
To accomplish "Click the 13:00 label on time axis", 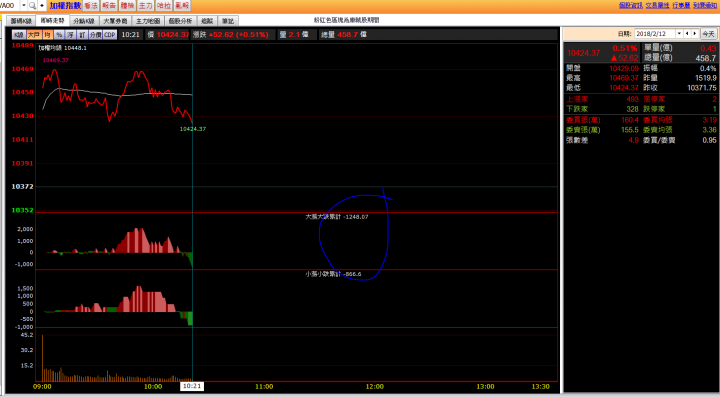I will click(x=485, y=387).
